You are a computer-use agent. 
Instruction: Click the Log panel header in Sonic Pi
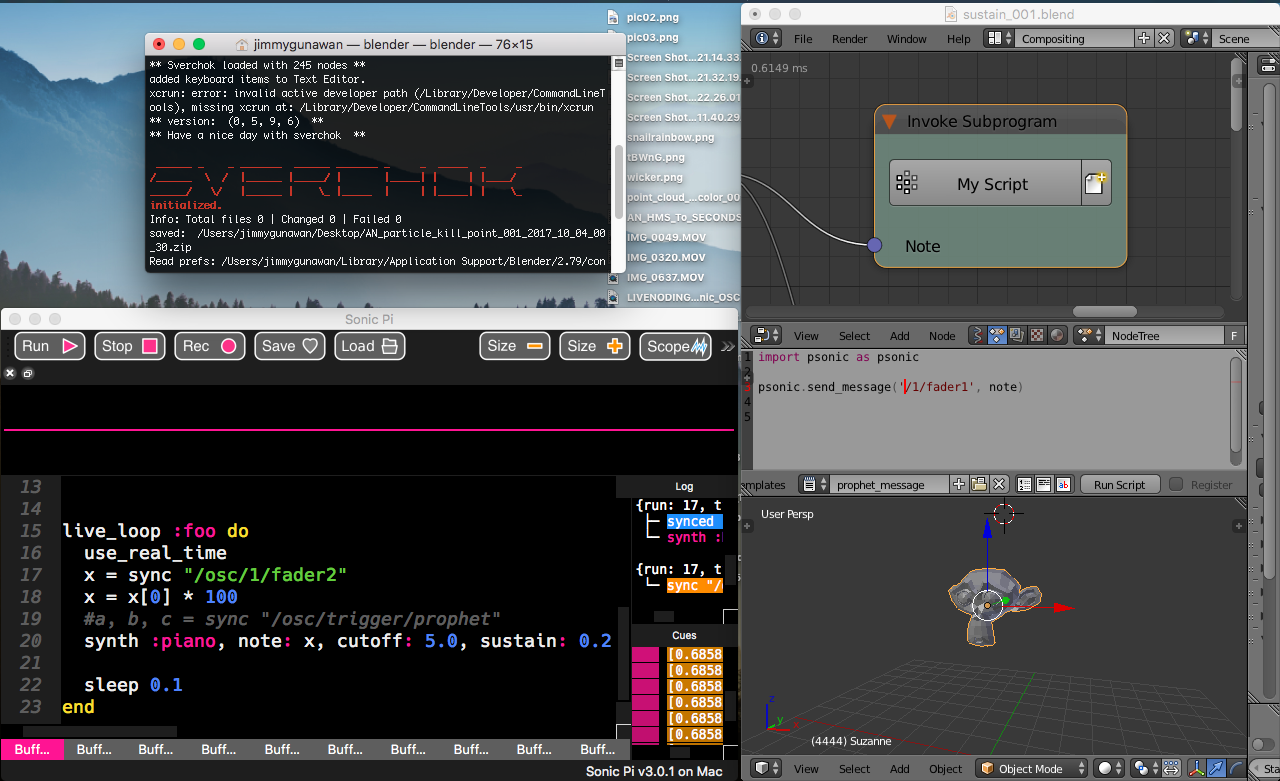tap(684, 487)
